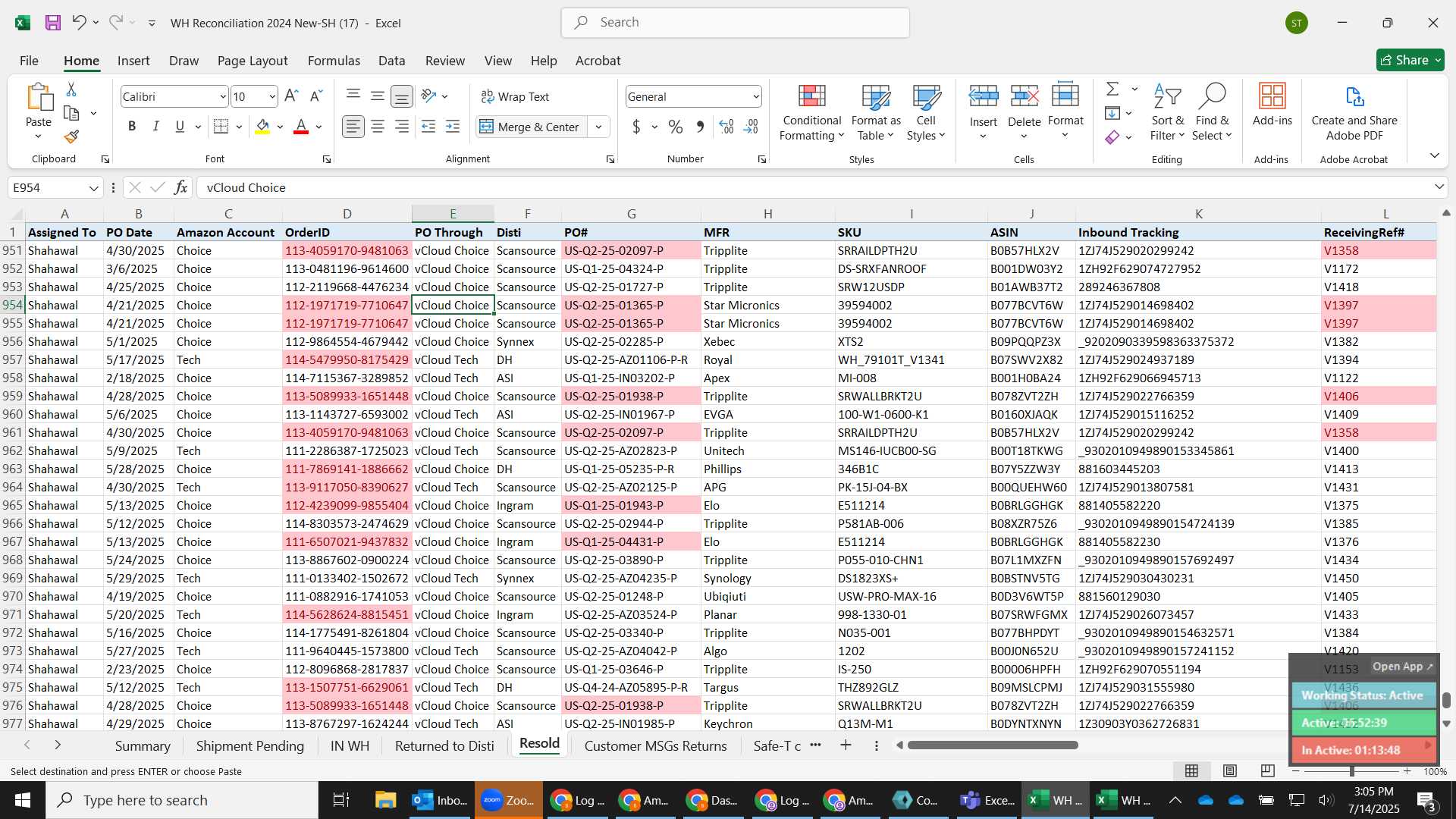Click Open App link in overlay
The width and height of the screenshot is (1456, 819).
(x=1402, y=667)
